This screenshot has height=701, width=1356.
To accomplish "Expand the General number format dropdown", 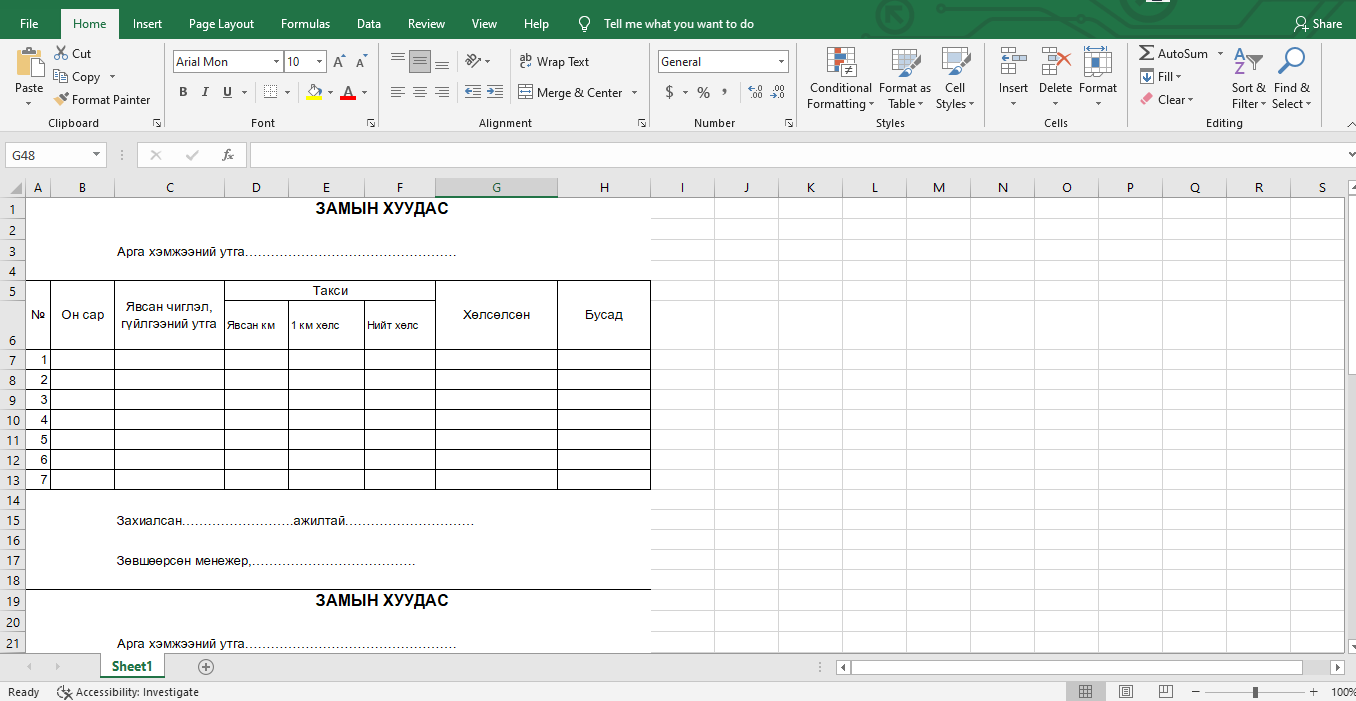I will [781, 62].
